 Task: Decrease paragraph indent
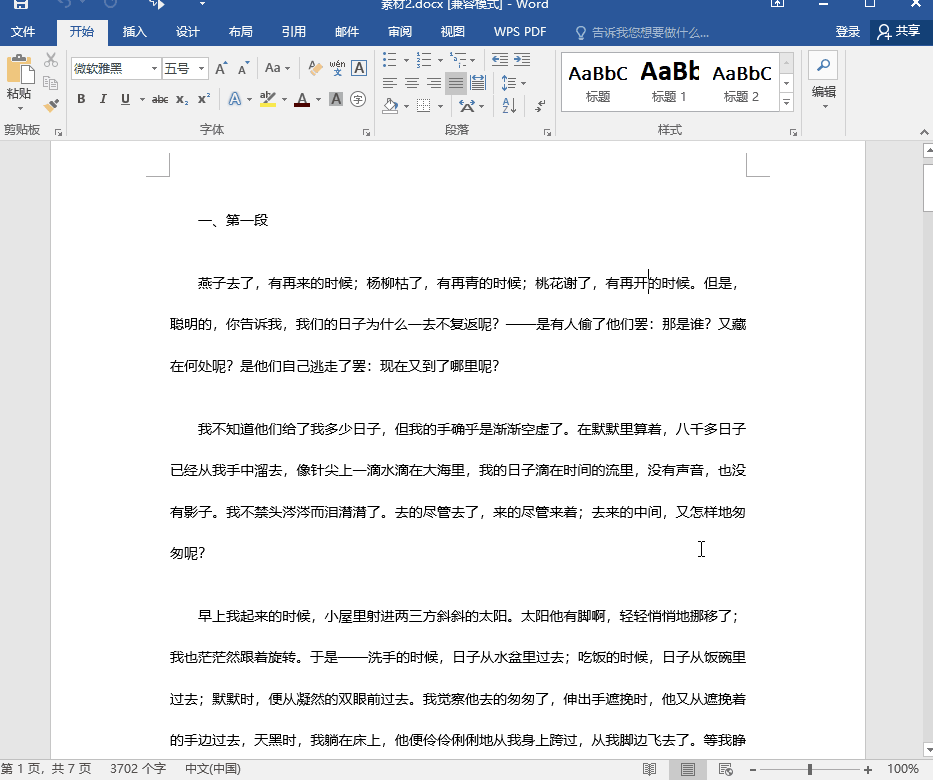tap(500, 59)
